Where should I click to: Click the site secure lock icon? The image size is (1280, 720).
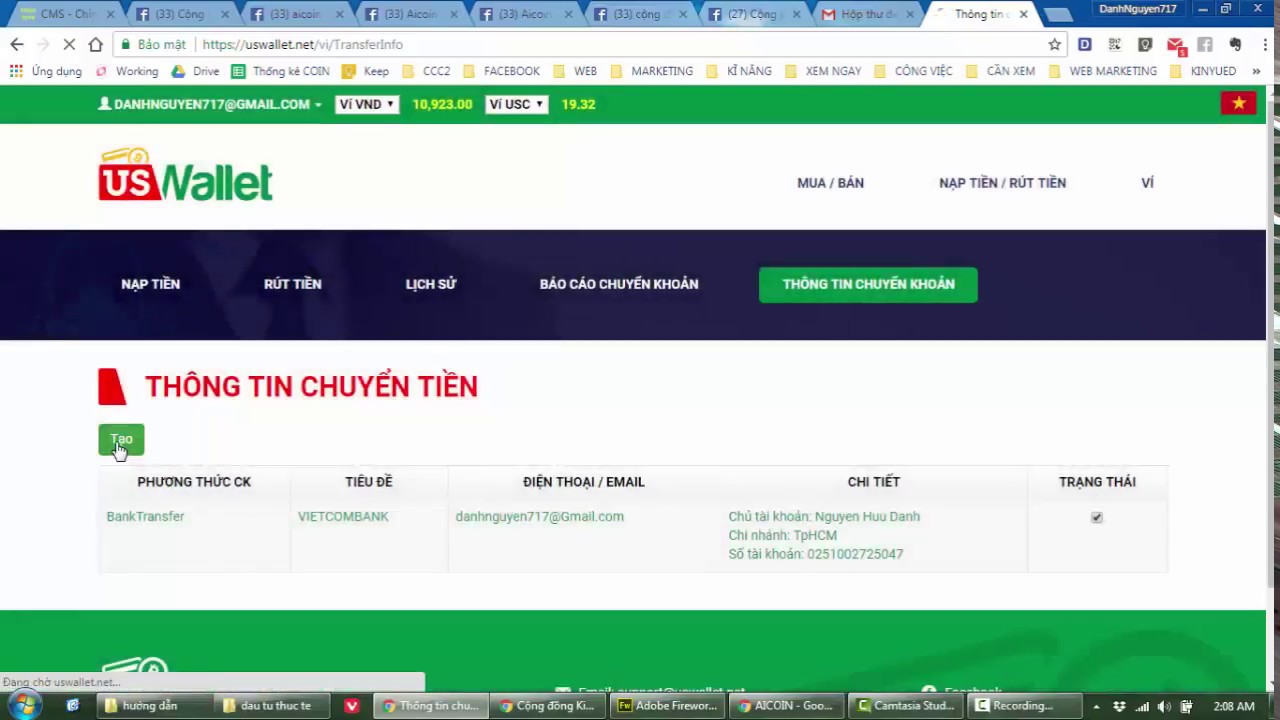[125, 44]
